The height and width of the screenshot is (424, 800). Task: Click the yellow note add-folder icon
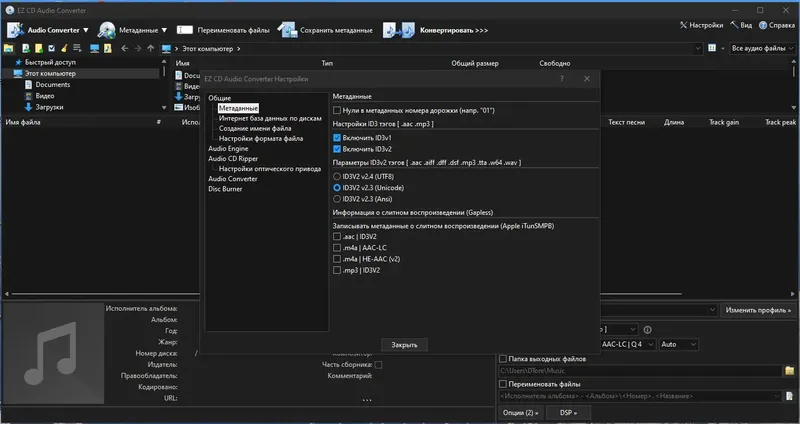click(x=39, y=48)
